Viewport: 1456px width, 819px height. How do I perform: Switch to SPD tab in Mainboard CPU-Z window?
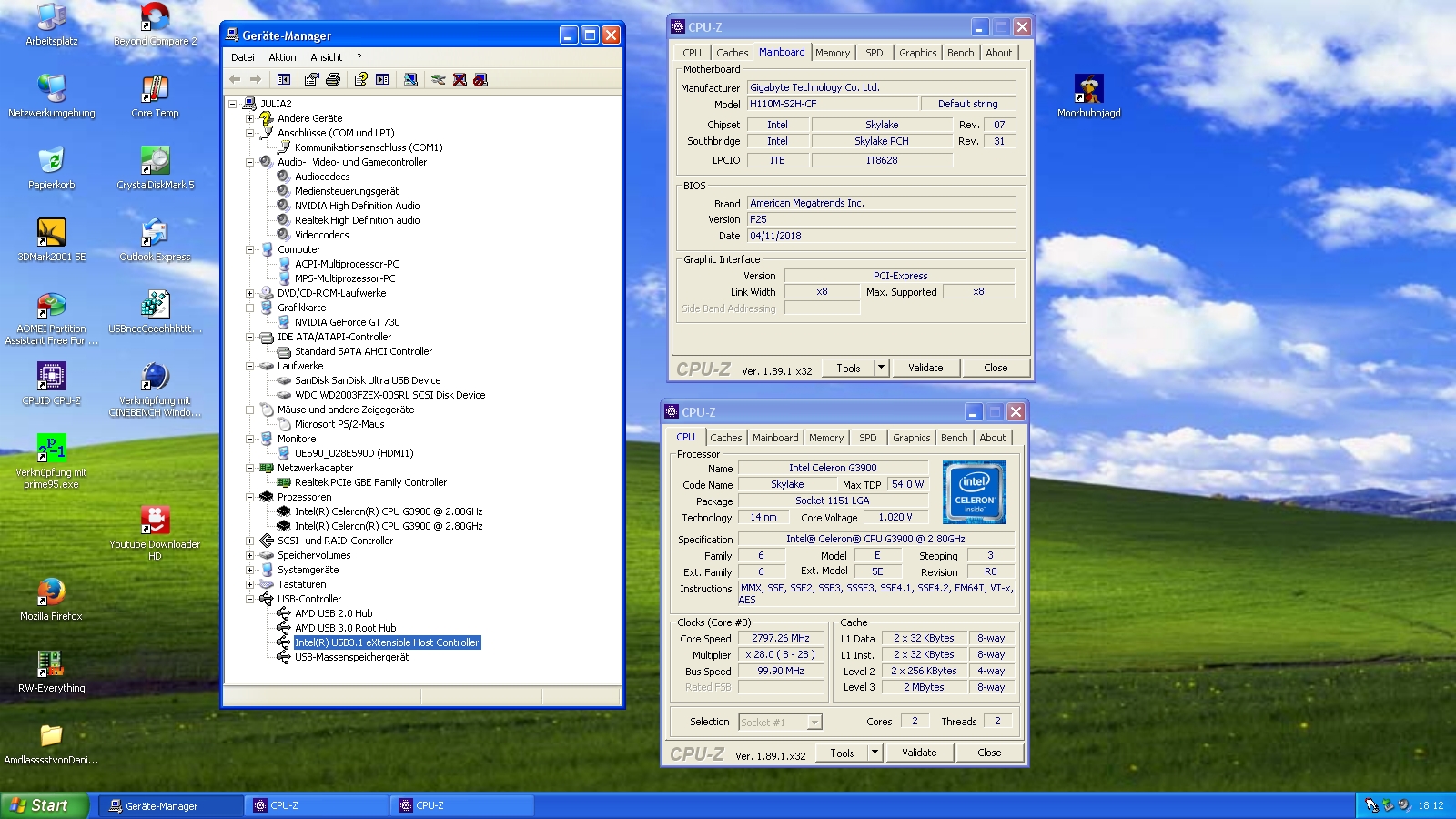(x=875, y=53)
